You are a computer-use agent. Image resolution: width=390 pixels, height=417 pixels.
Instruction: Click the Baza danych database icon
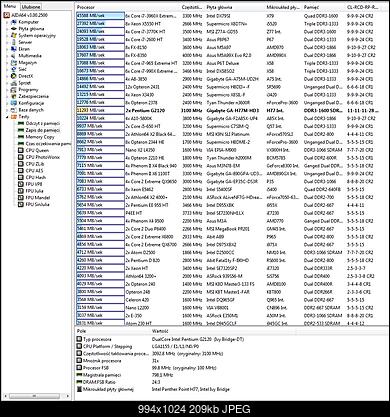[14, 110]
